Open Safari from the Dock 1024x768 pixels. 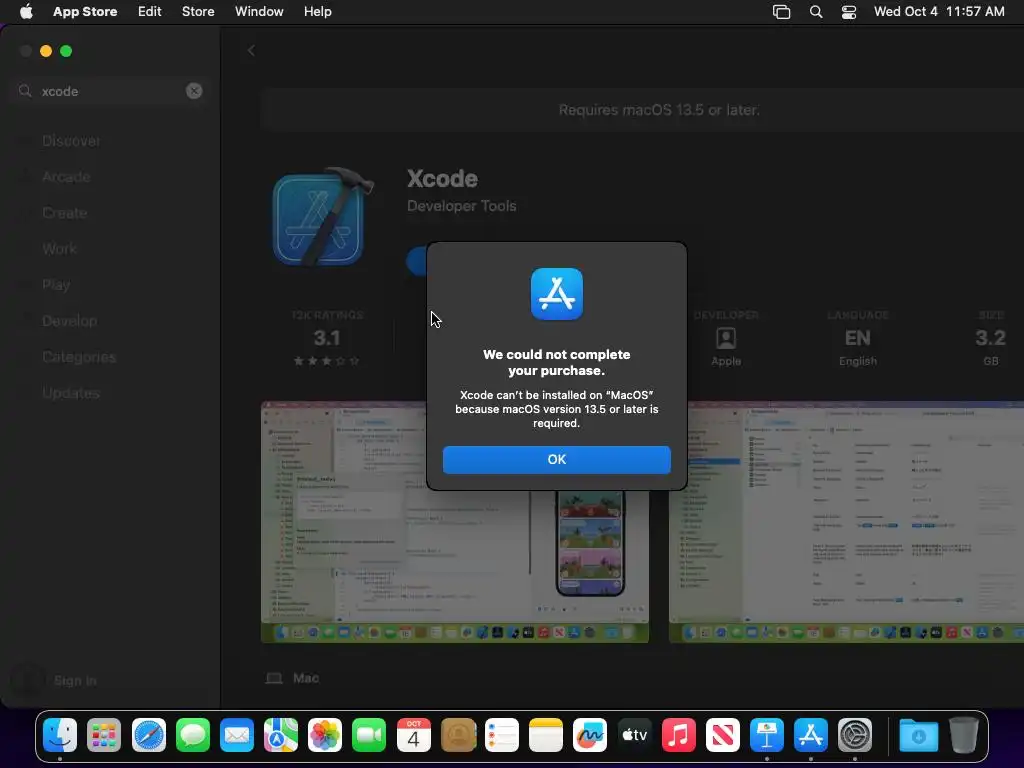pyautogui.click(x=149, y=735)
